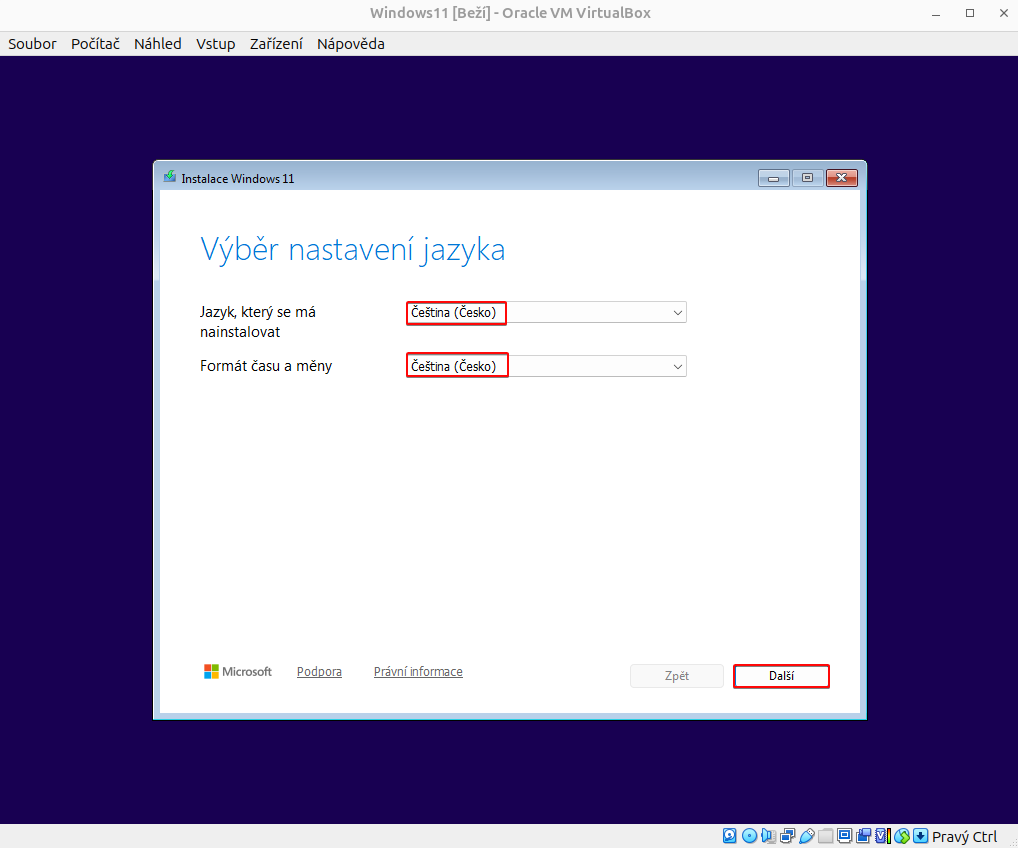The image size is (1018, 848).
Task: Click the shared folders status icon
Action: click(825, 836)
